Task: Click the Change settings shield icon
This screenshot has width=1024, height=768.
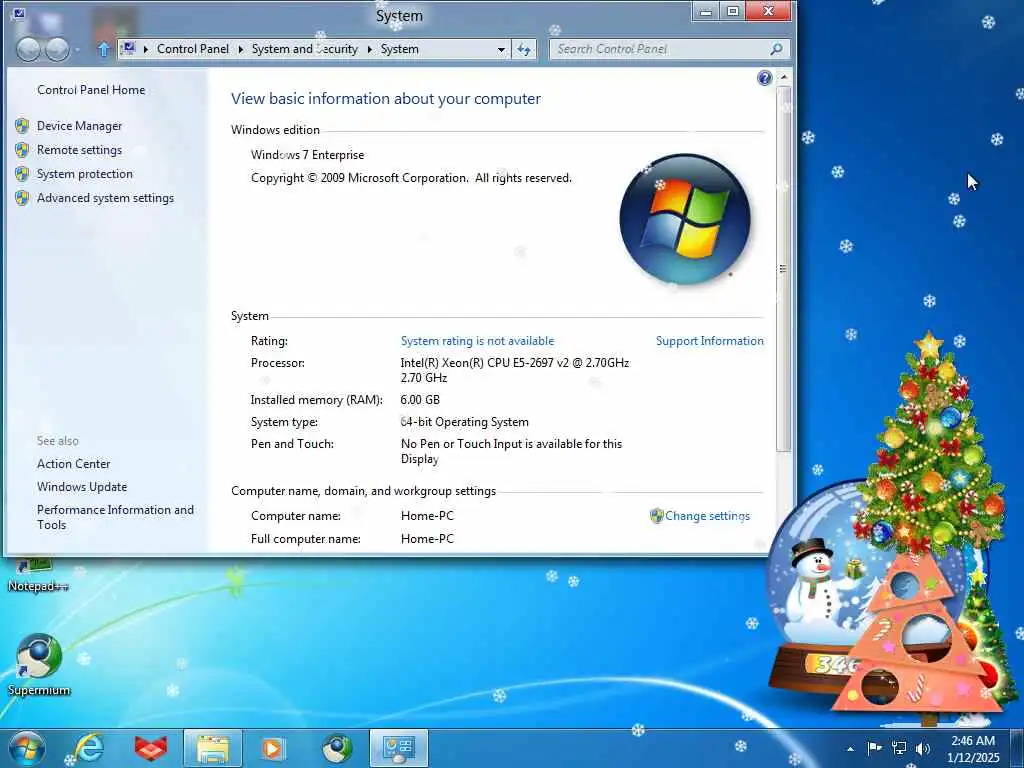Action: tap(656, 516)
